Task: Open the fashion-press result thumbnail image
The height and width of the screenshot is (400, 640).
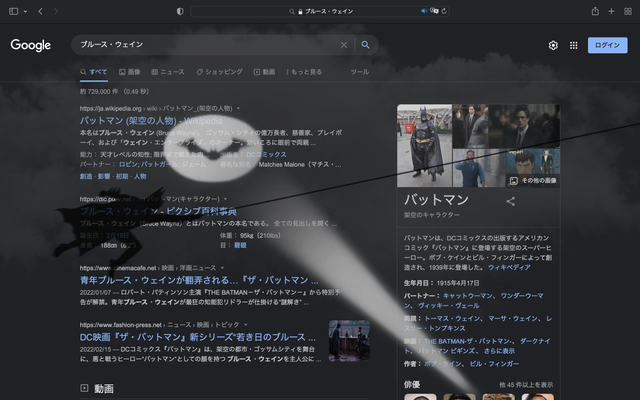Action: [349, 341]
